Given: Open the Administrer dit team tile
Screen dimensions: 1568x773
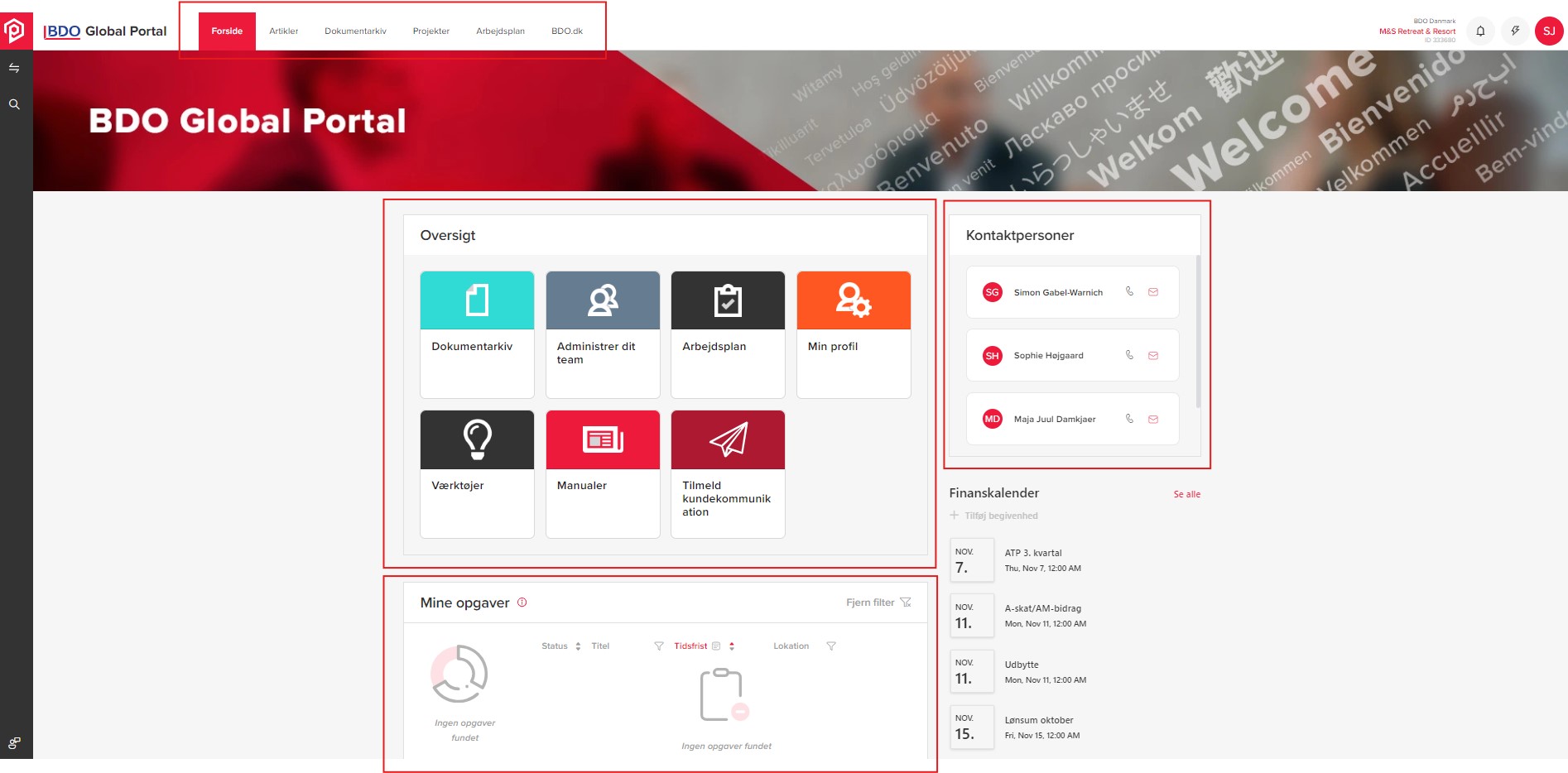Looking at the screenshot, I should pos(603,334).
